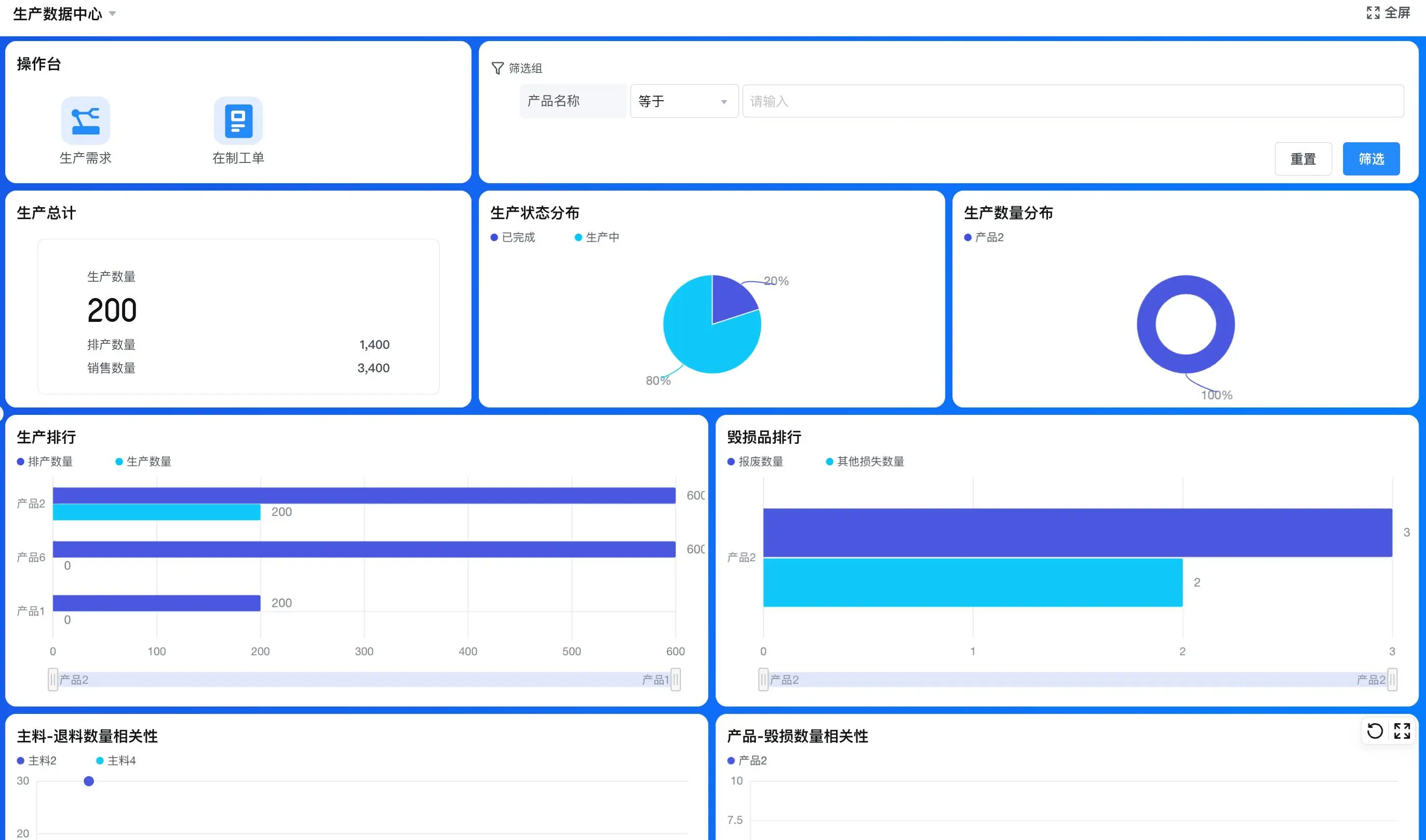Toggle 已完成 legend in 生产状态分布
The width and height of the screenshot is (1426, 840).
coord(513,237)
